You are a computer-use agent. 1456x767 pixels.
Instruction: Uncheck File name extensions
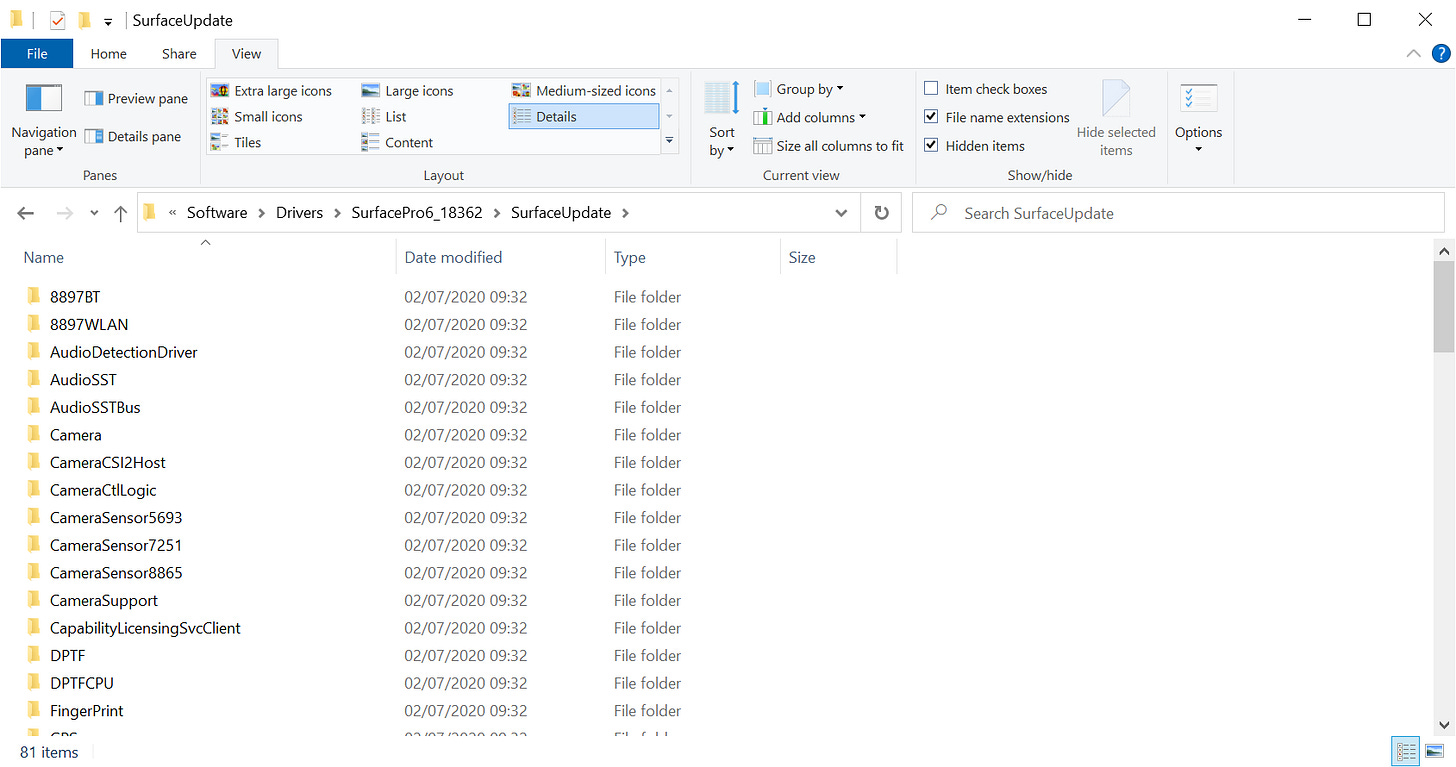pos(997,117)
